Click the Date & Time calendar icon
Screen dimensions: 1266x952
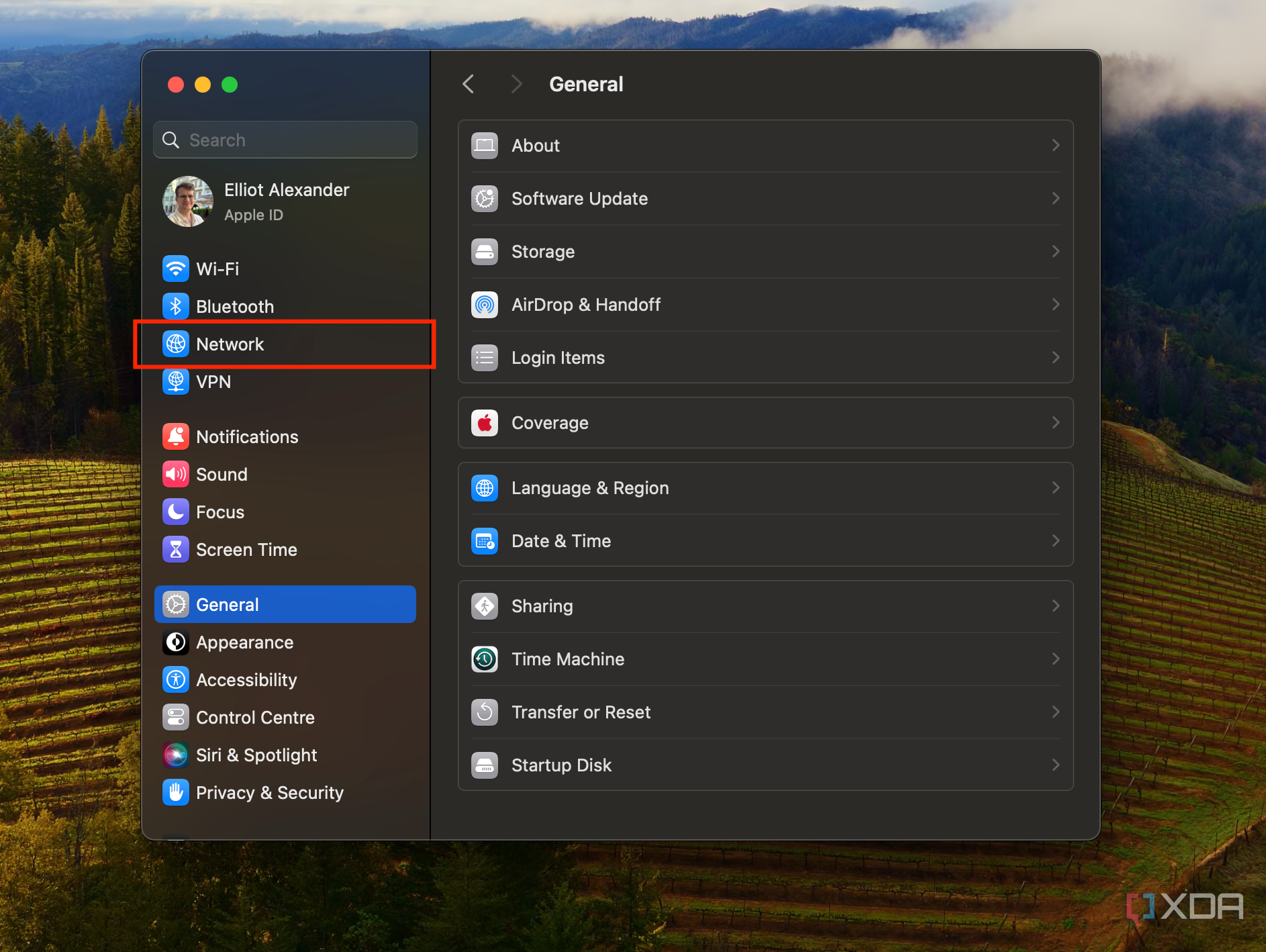click(x=485, y=541)
